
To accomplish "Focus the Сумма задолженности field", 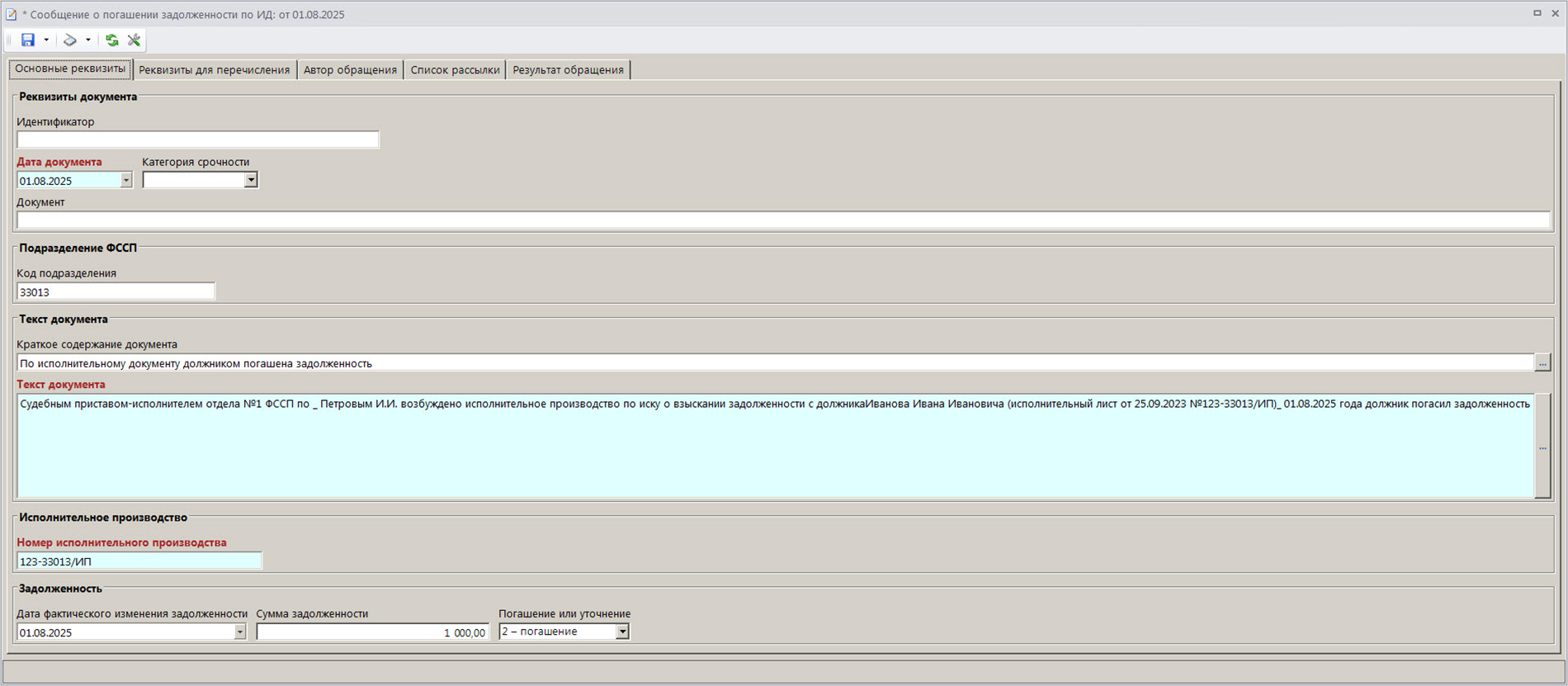I will pyautogui.click(x=372, y=632).
